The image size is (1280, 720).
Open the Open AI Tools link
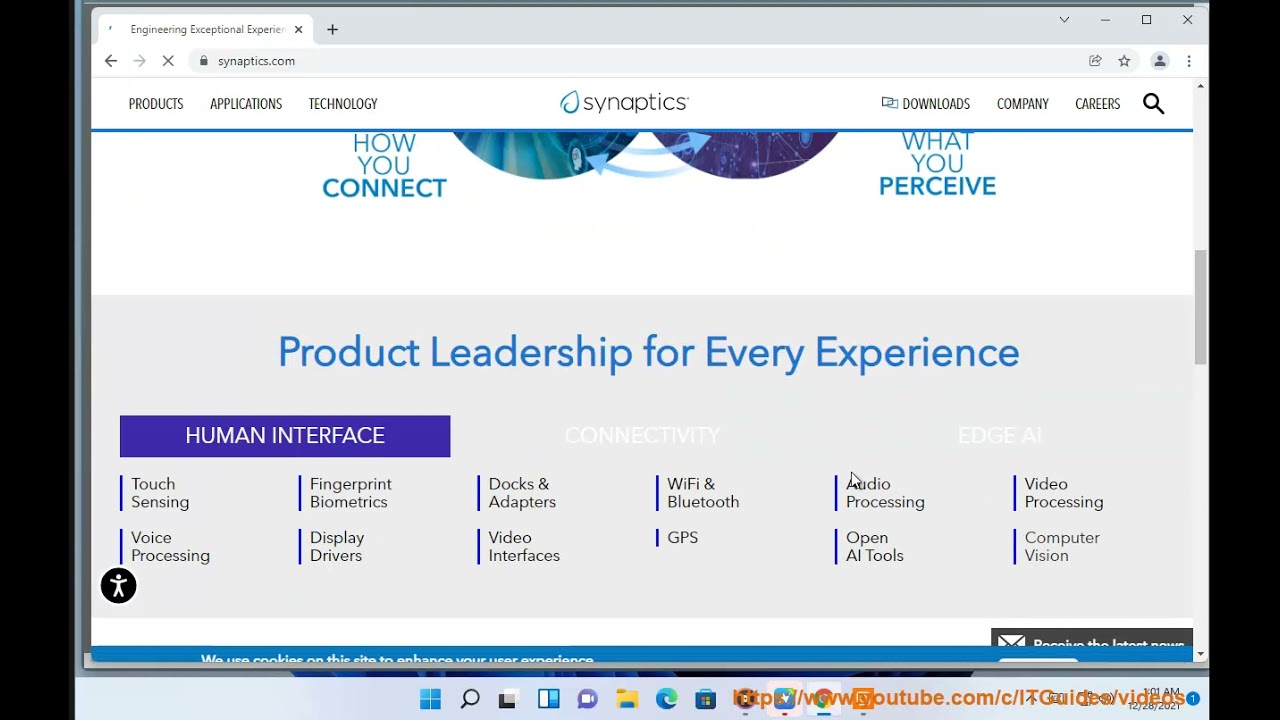click(874, 547)
